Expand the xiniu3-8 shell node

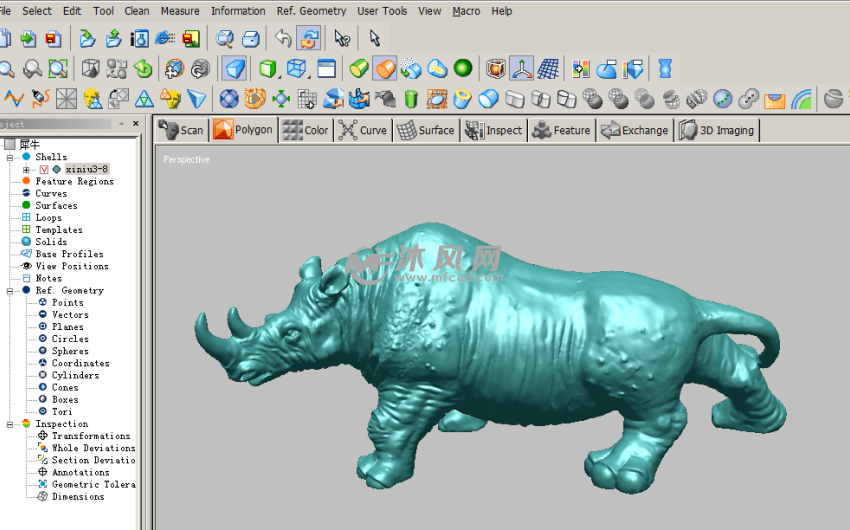pos(27,170)
